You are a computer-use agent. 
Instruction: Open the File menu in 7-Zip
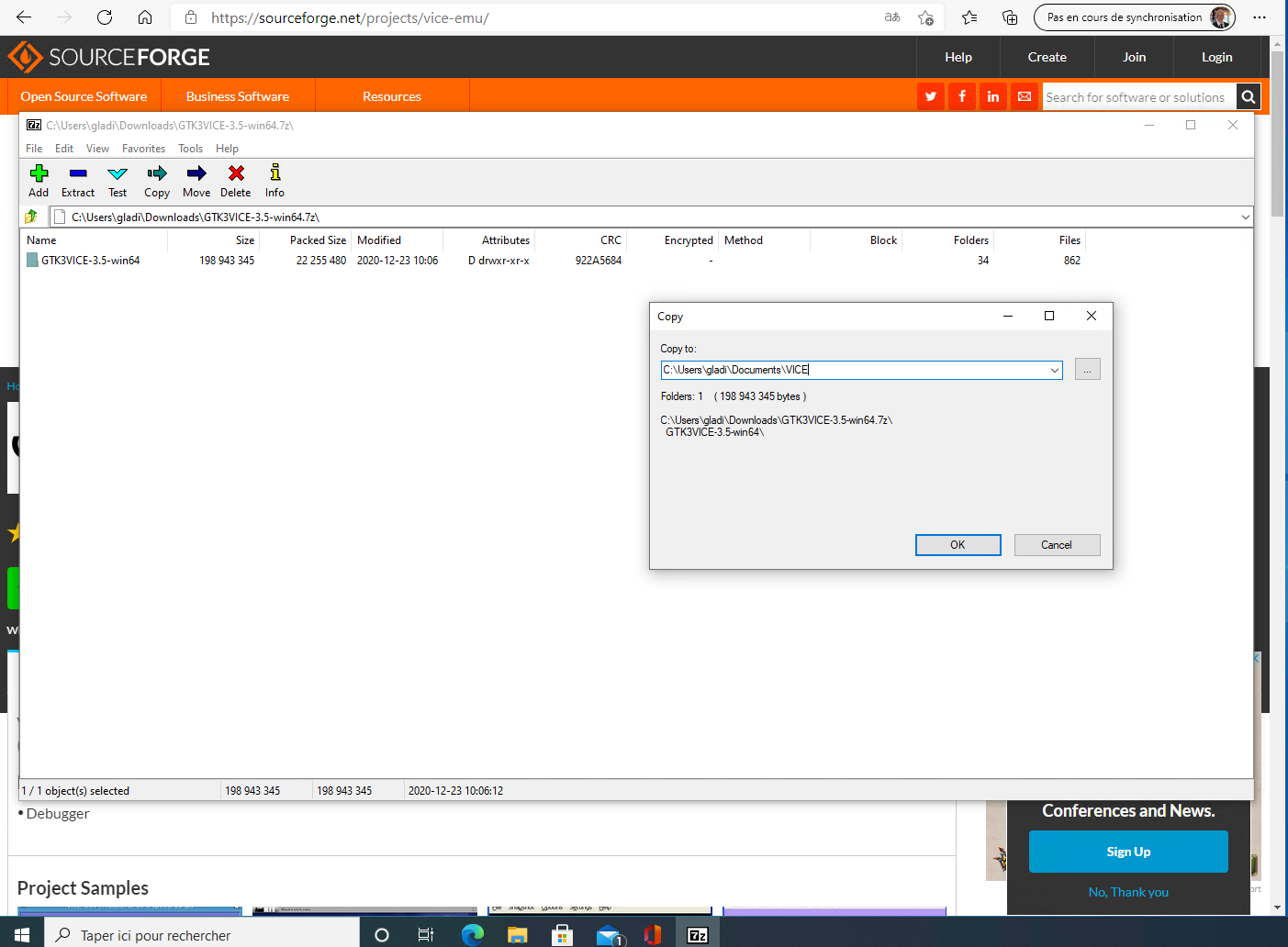click(x=34, y=149)
